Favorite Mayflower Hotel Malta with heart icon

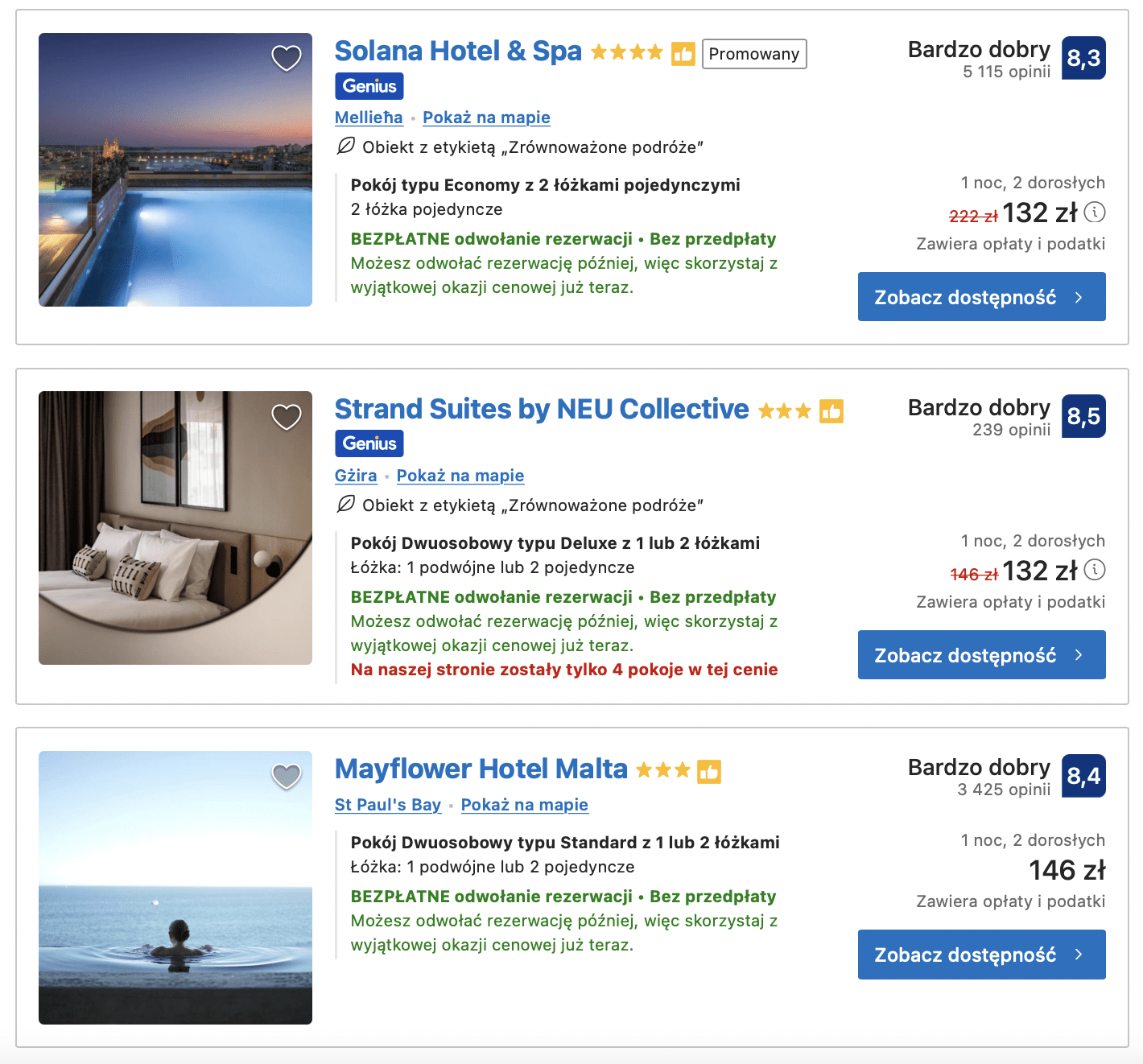[x=286, y=776]
